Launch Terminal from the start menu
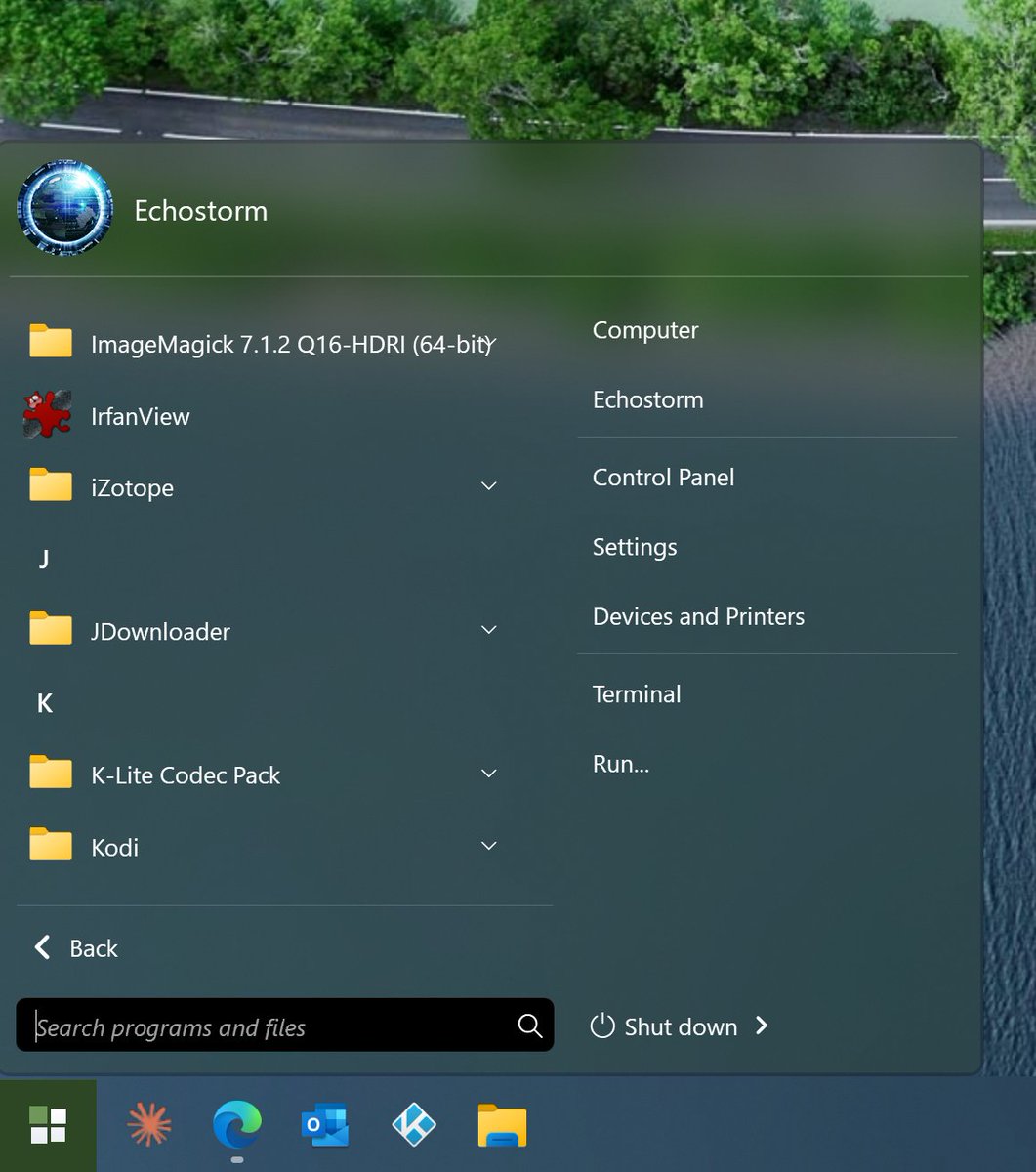 point(637,694)
